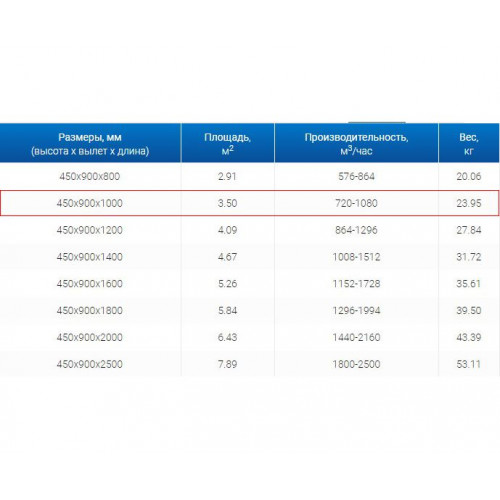500x500 pixels.
Task: Click the area value 2.91
Action: pos(227,176)
